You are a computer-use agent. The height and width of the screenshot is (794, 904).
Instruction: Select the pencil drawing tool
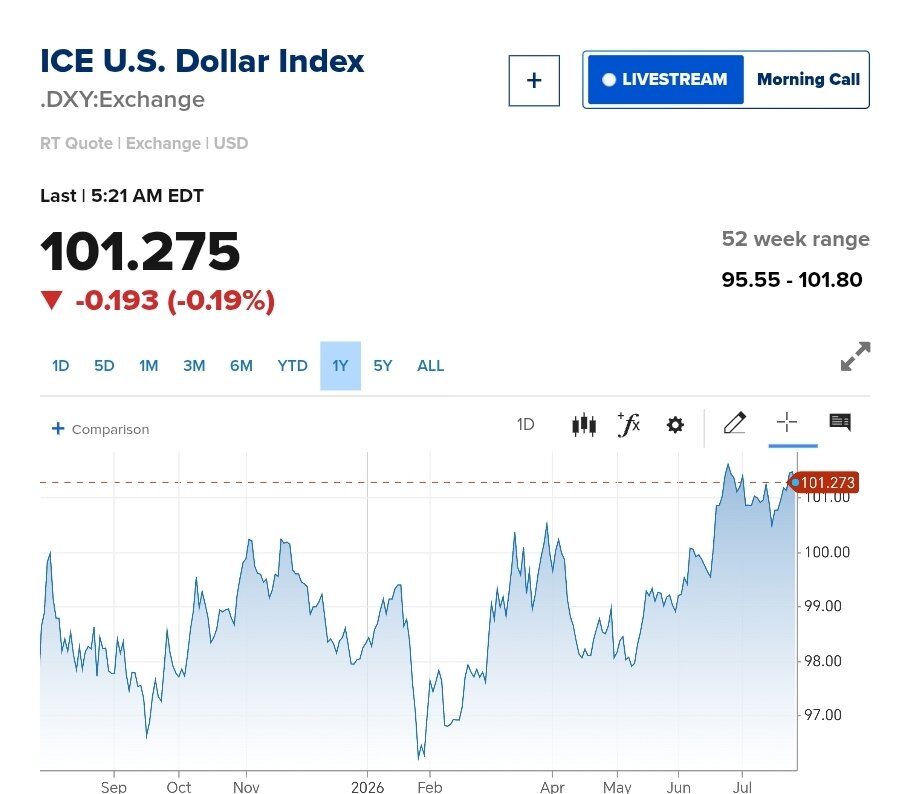(x=734, y=423)
